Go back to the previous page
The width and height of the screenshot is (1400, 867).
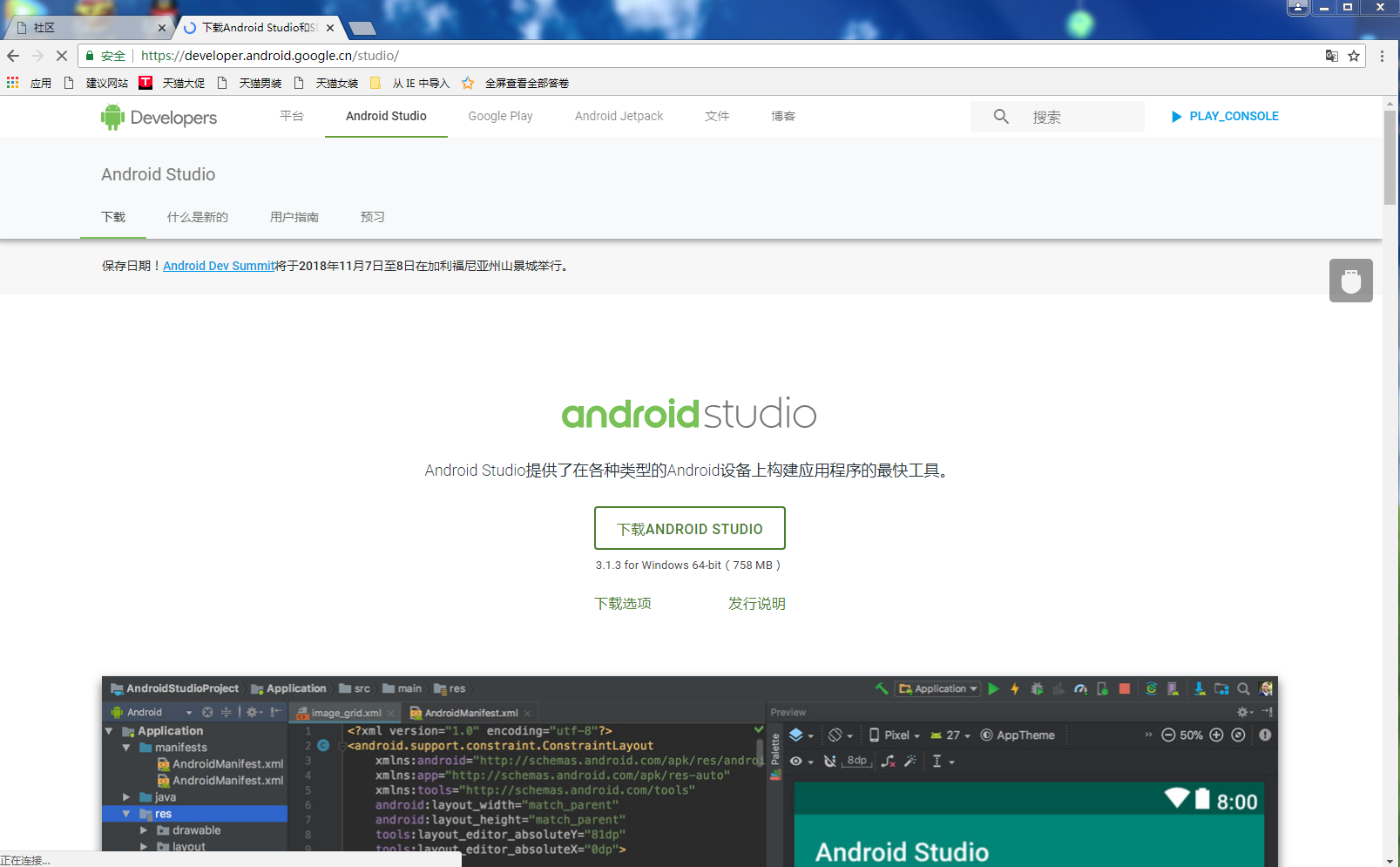pyautogui.click(x=13, y=56)
